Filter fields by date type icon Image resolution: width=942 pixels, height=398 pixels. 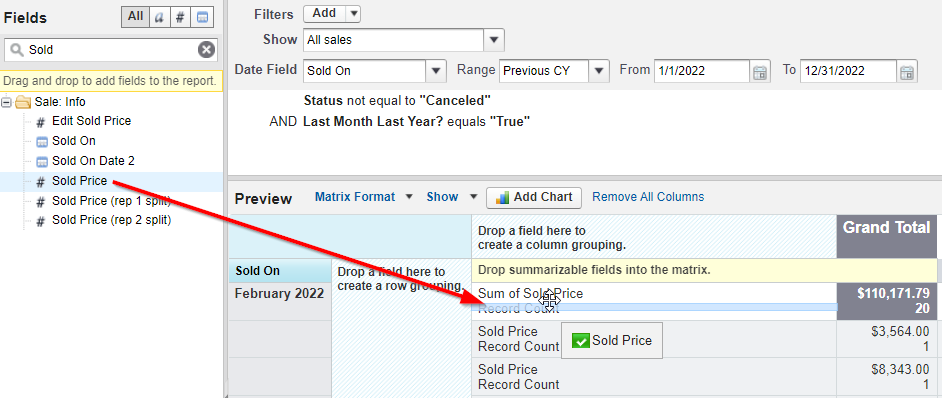click(x=203, y=17)
